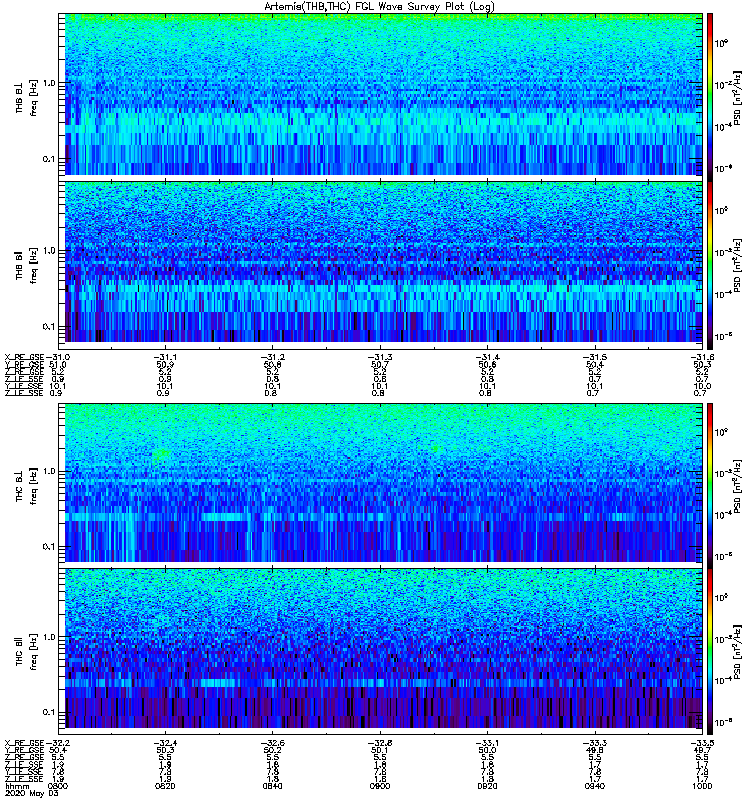
Task: Click the '1.0' frequency tick of THB B⊥ panel
Action: (x=49, y=83)
